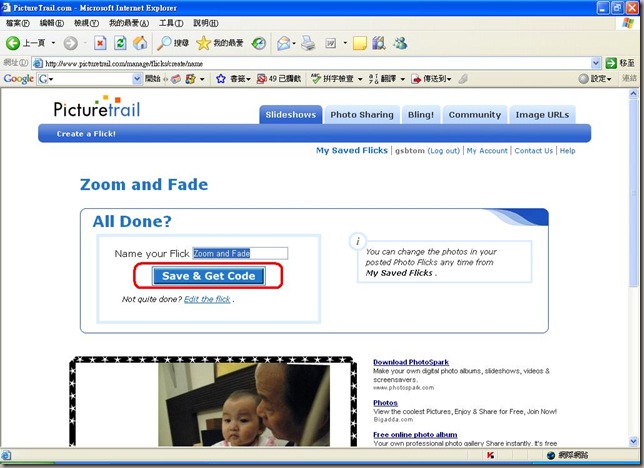Image resolution: width=644 pixels, height=468 pixels.
Task: Click the Google toolbar logo
Action: 18,78
